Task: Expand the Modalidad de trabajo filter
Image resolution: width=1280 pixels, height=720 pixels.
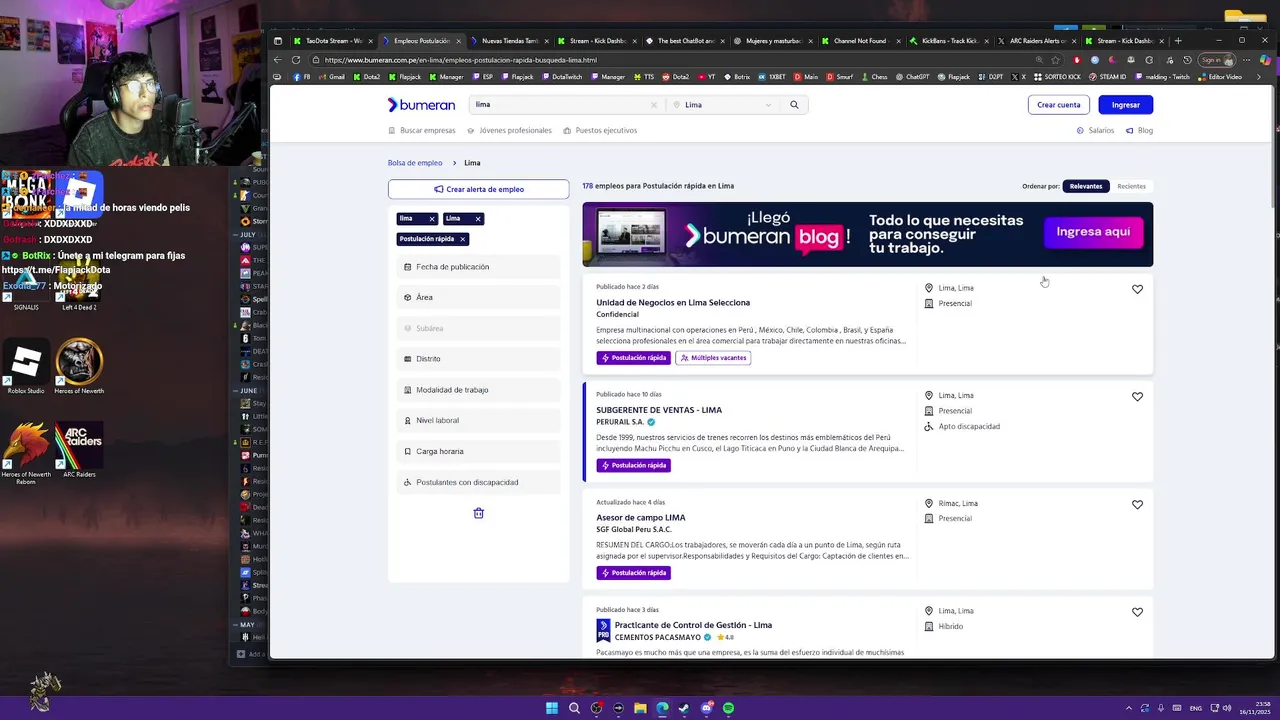Action: (478, 390)
